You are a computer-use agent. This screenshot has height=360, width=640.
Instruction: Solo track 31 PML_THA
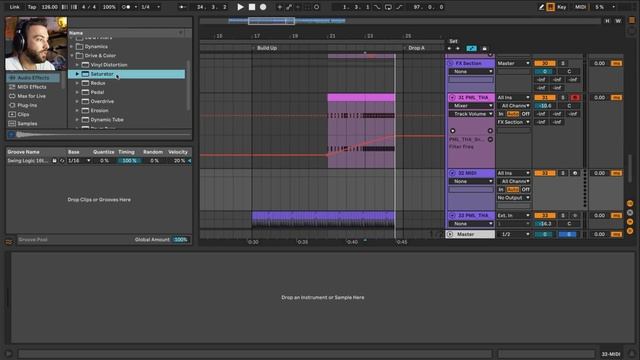(x=563, y=98)
